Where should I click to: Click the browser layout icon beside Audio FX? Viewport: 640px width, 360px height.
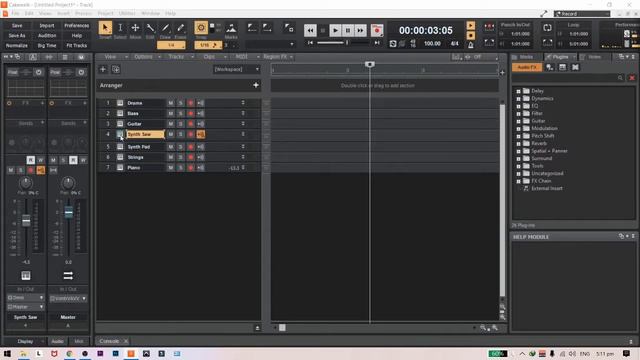[x=562, y=67]
